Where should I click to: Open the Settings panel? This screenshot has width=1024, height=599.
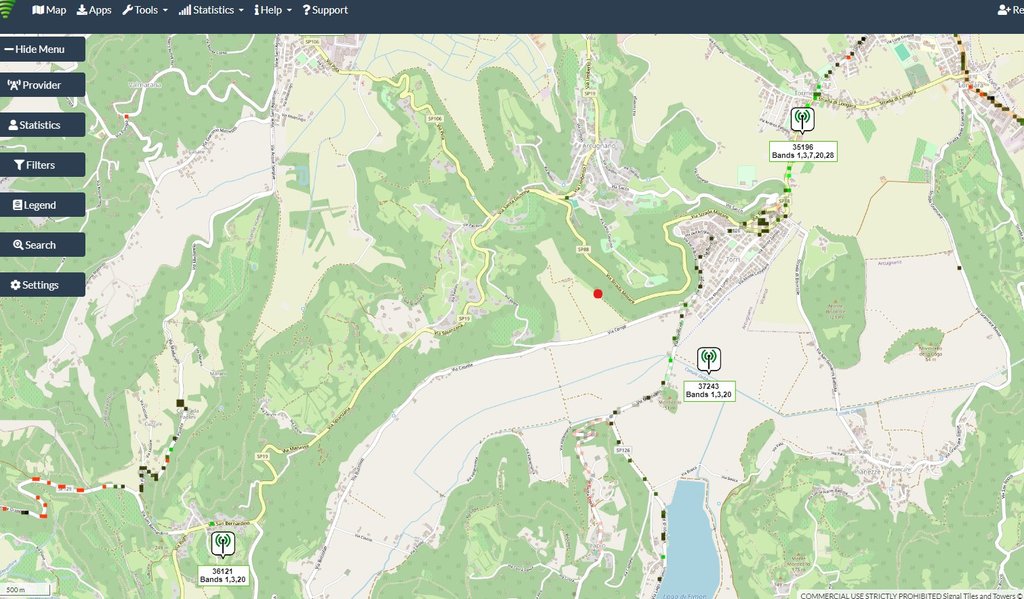tap(42, 285)
